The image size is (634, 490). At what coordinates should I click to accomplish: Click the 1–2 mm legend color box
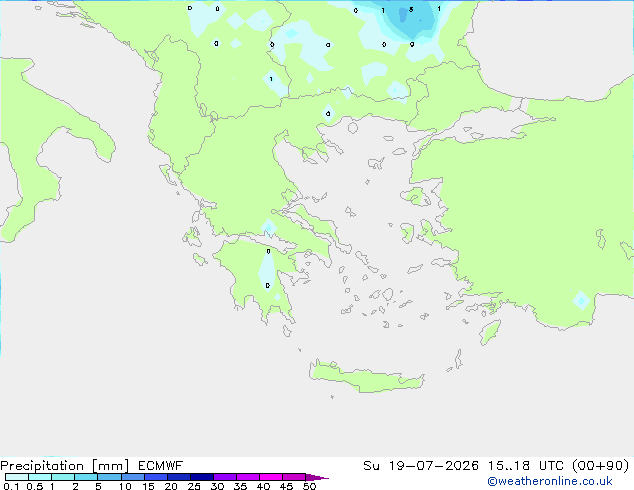coord(63,477)
